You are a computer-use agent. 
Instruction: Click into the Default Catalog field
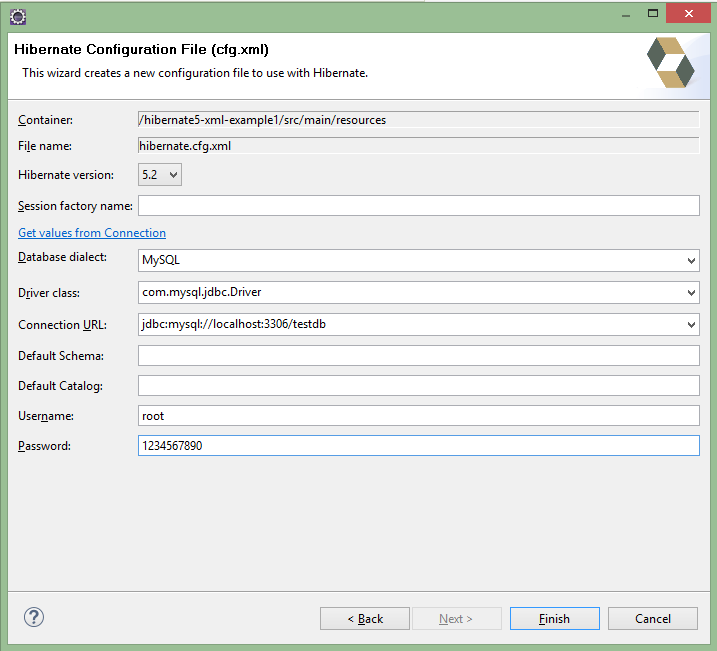click(x=419, y=385)
